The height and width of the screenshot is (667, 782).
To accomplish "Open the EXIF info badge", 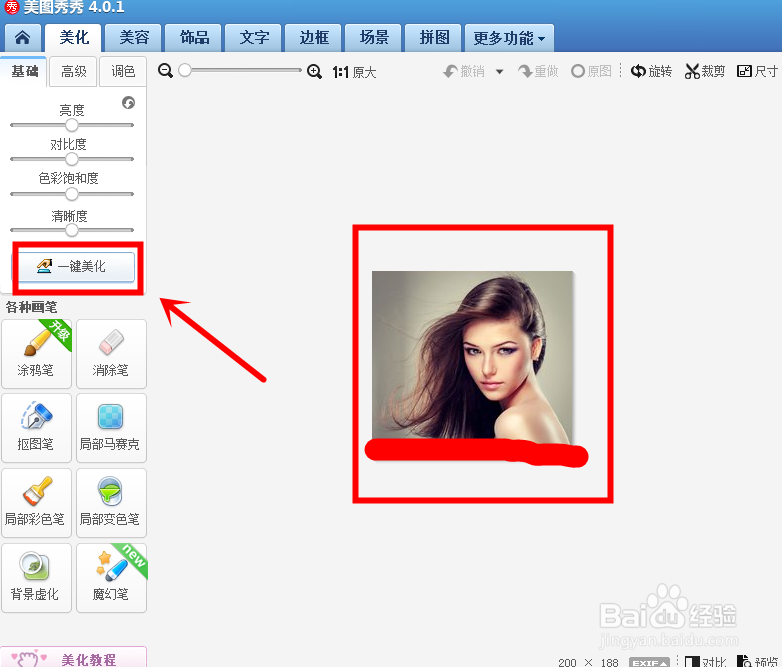I will click(649, 663).
